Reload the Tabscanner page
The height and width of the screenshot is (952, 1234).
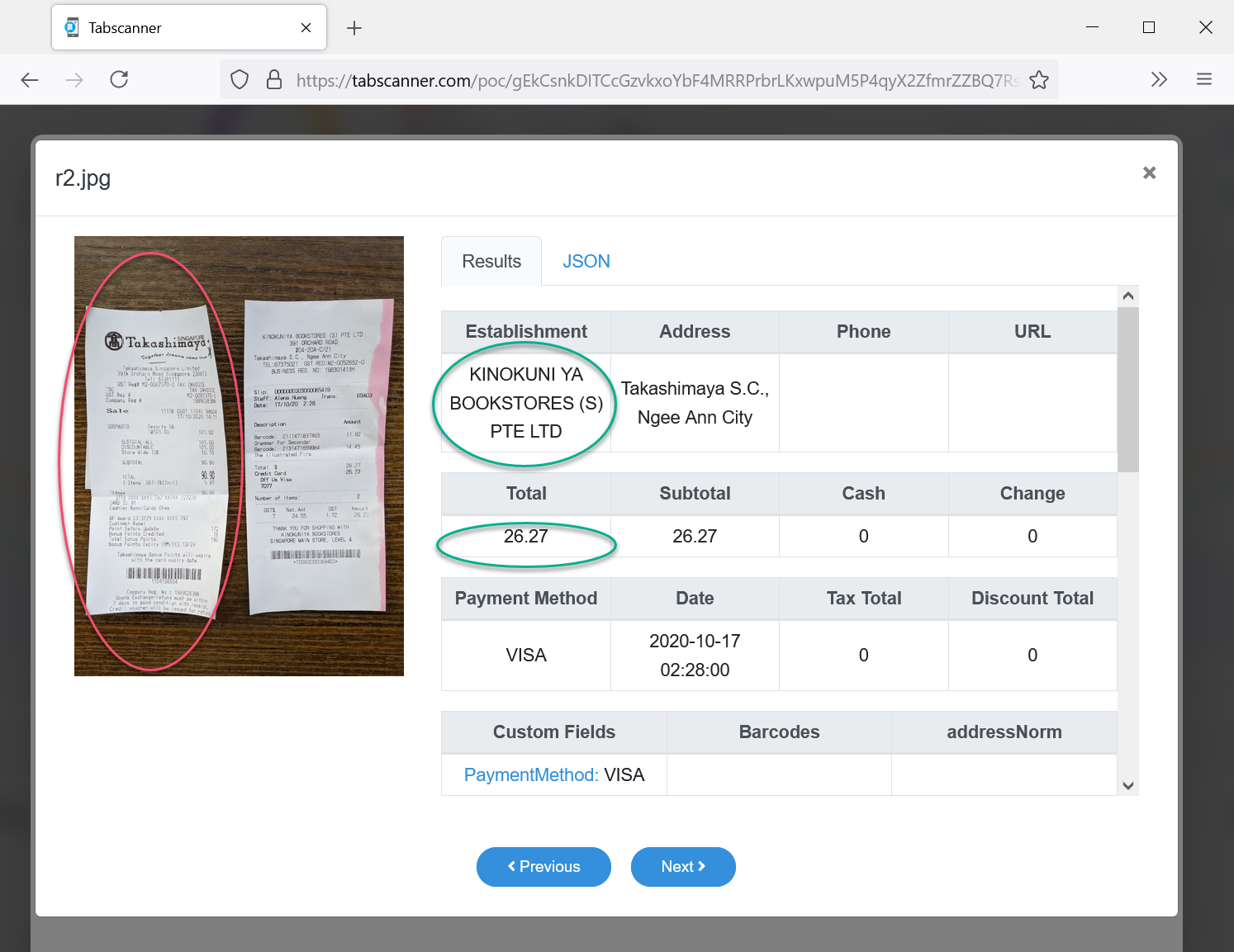pyautogui.click(x=119, y=79)
